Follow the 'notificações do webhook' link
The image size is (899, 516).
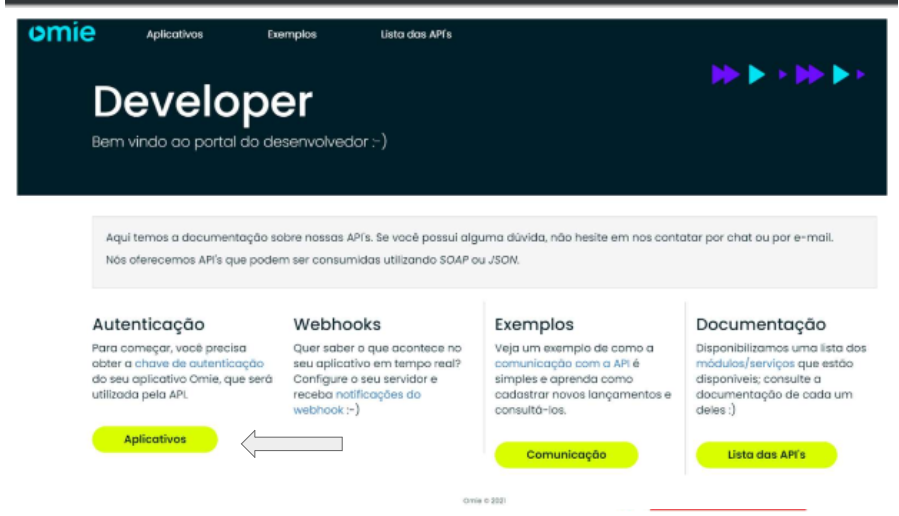[x=357, y=402]
